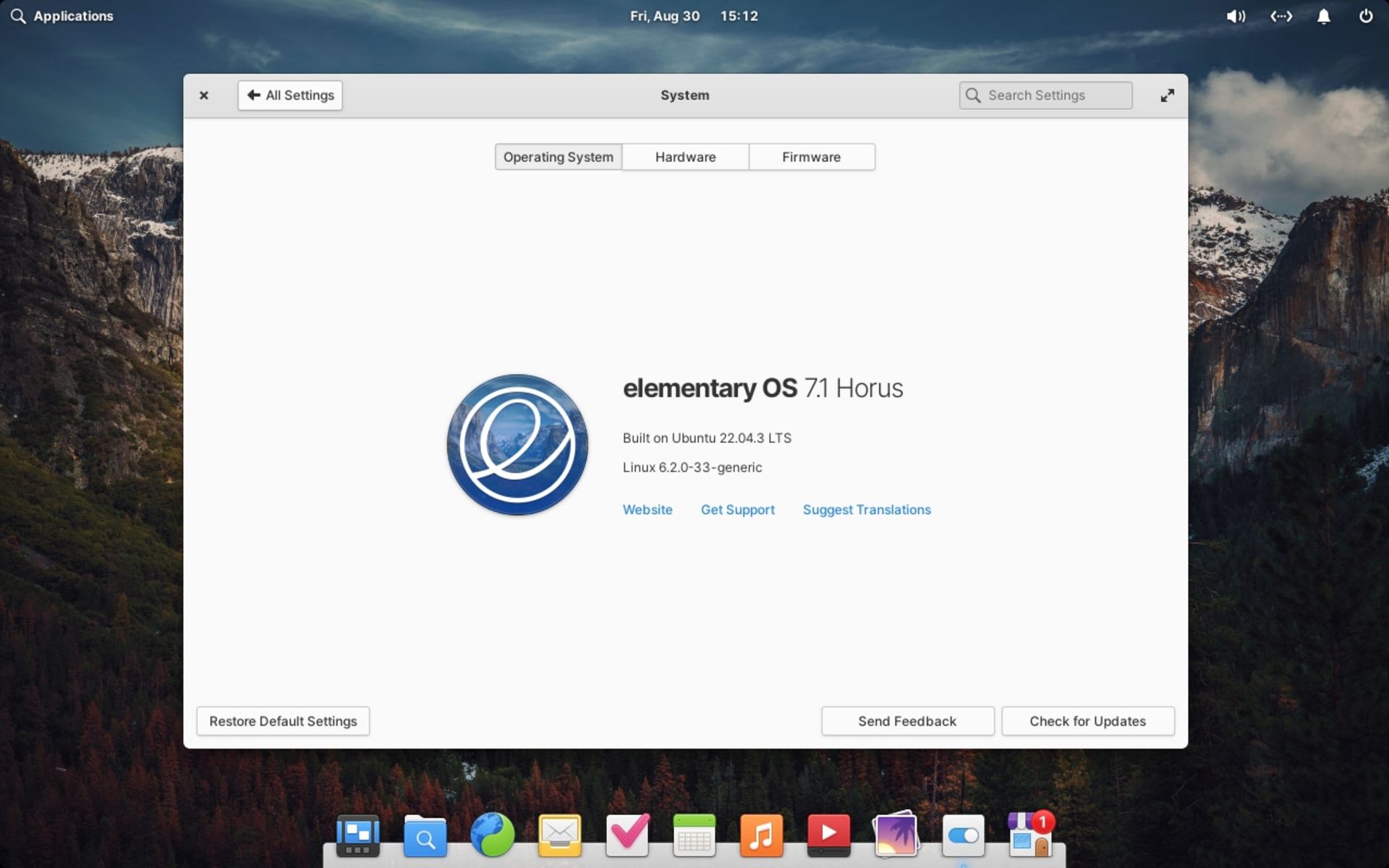Click the Restore Default Settings button
This screenshot has height=868, width=1389.
pyautogui.click(x=283, y=720)
